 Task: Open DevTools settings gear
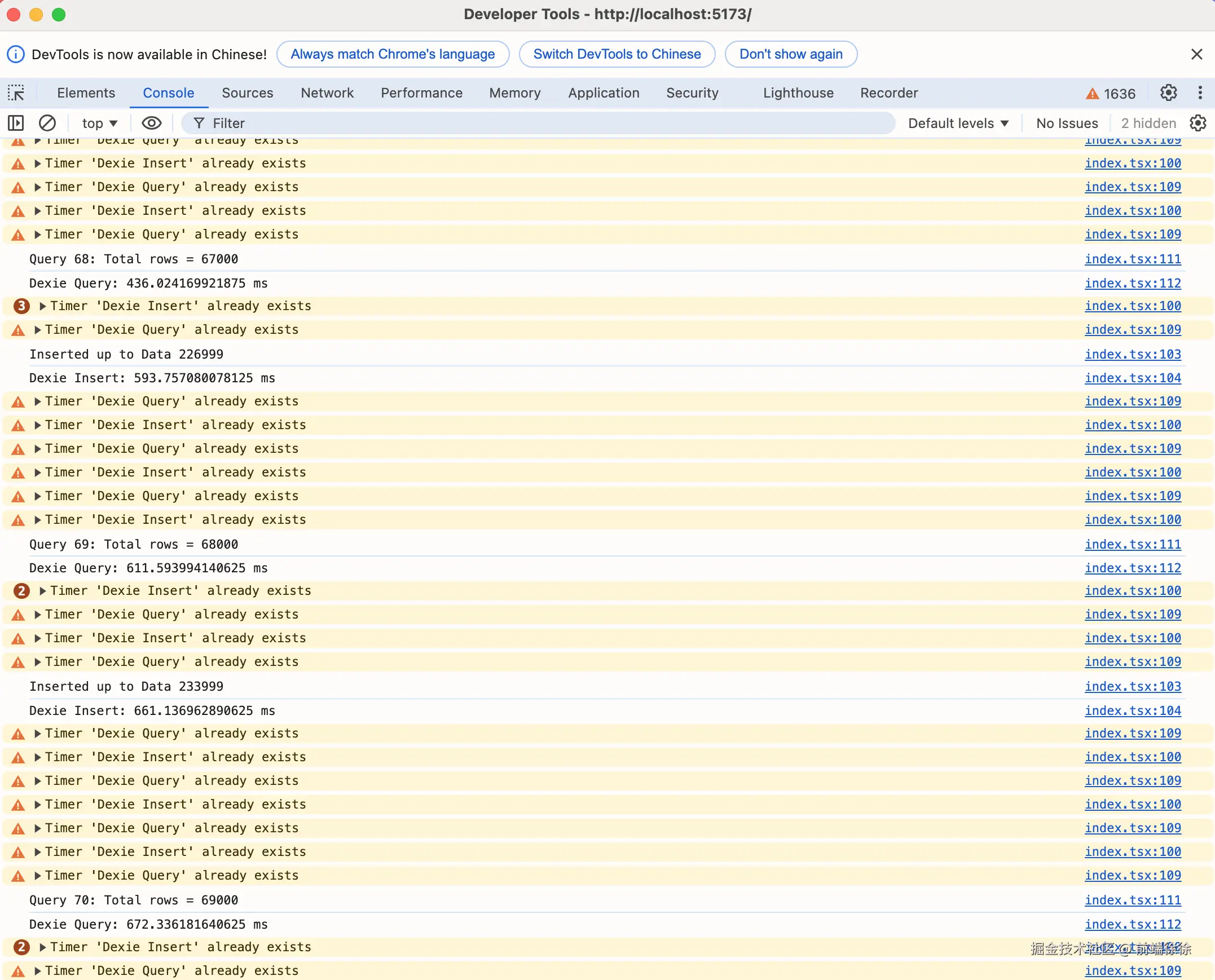point(1168,92)
